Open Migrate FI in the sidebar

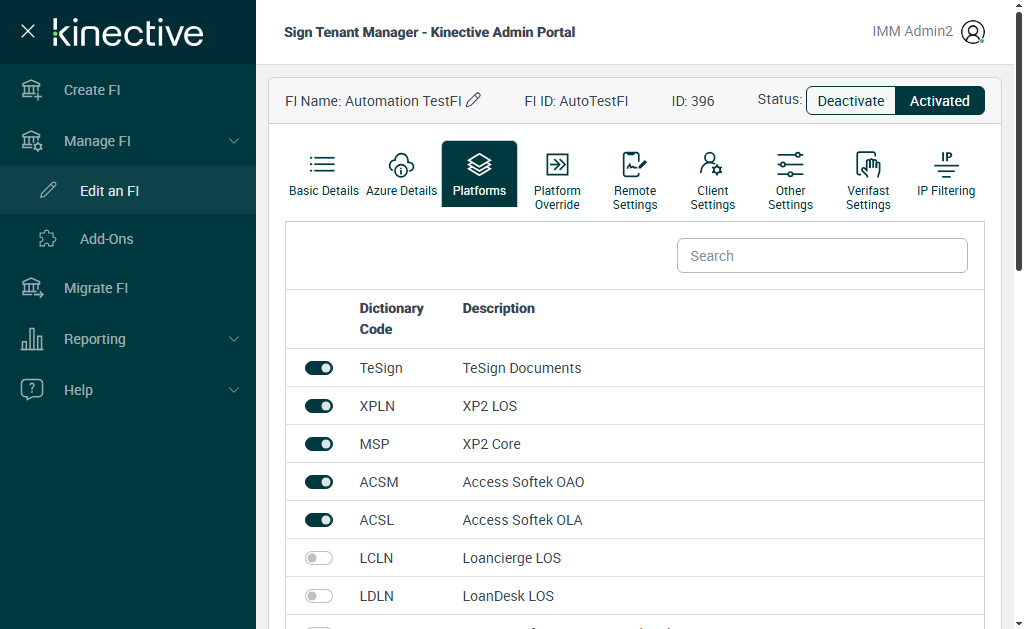pos(96,288)
